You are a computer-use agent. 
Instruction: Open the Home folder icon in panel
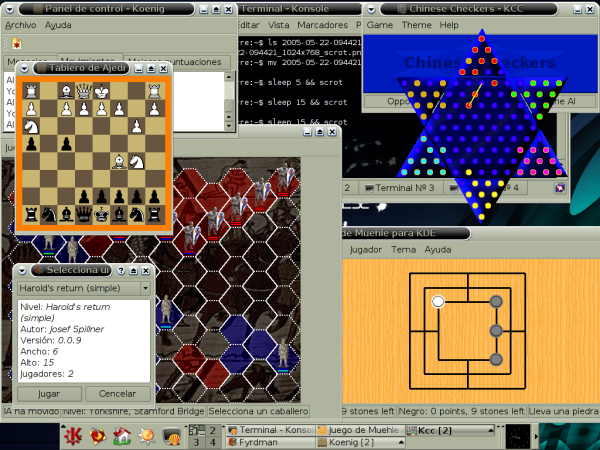[x=122, y=436]
